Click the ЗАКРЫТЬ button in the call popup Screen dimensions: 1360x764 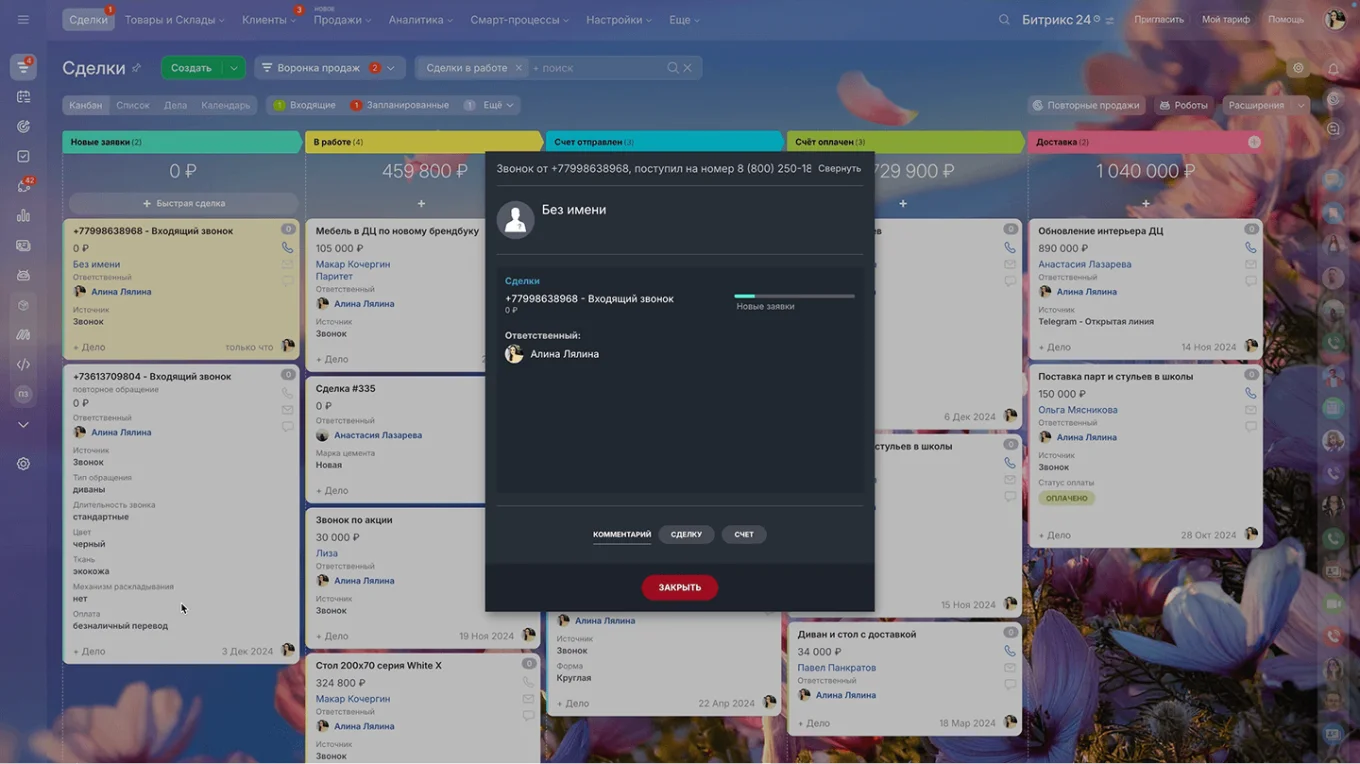[679, 587]
